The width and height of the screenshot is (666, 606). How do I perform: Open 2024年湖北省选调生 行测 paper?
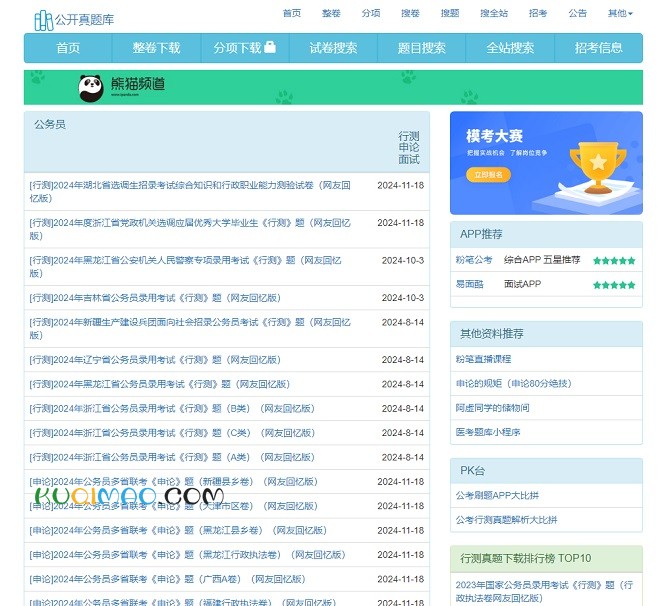coord(190,192)
